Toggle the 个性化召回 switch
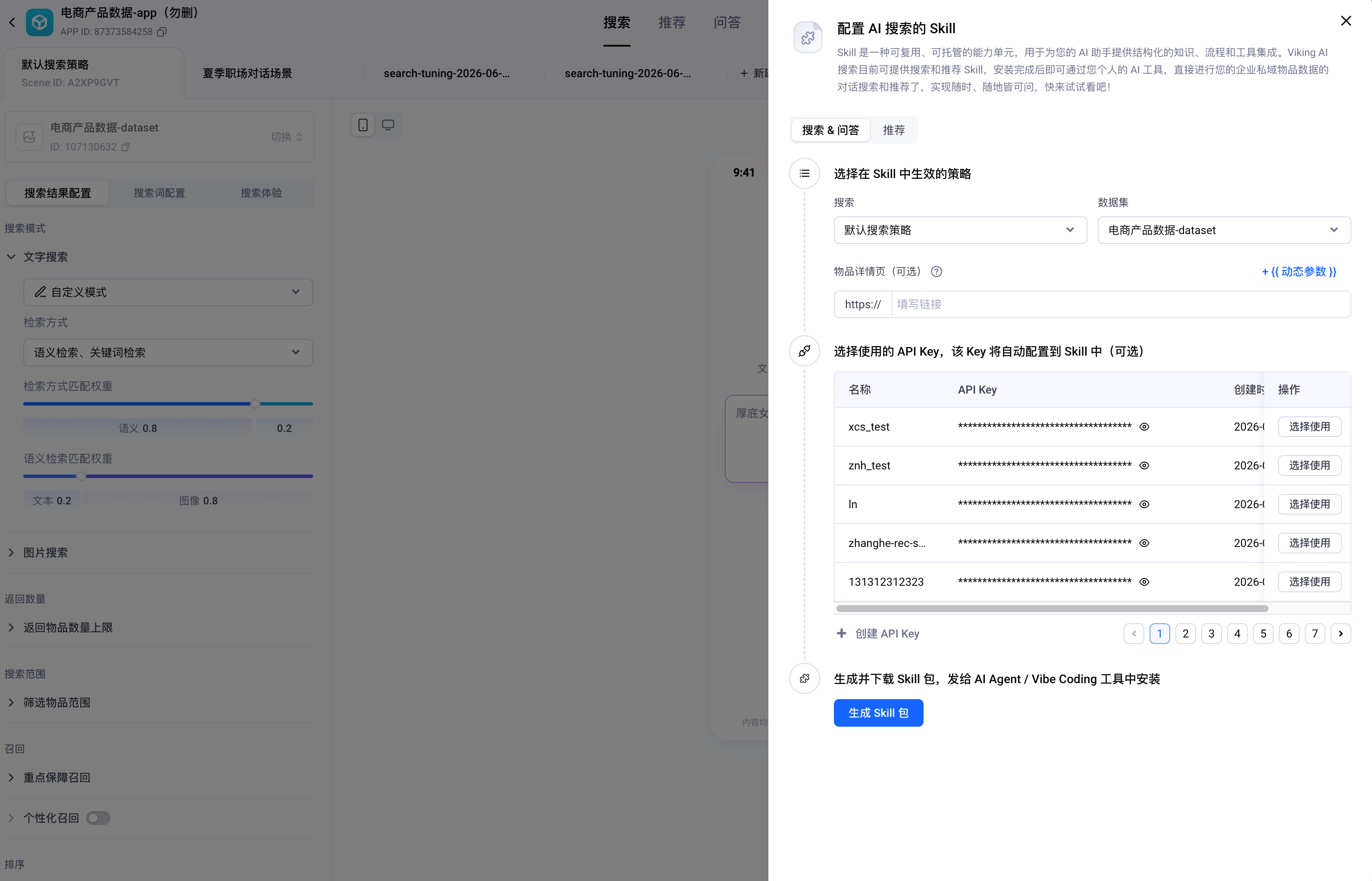 click(98, 818)
